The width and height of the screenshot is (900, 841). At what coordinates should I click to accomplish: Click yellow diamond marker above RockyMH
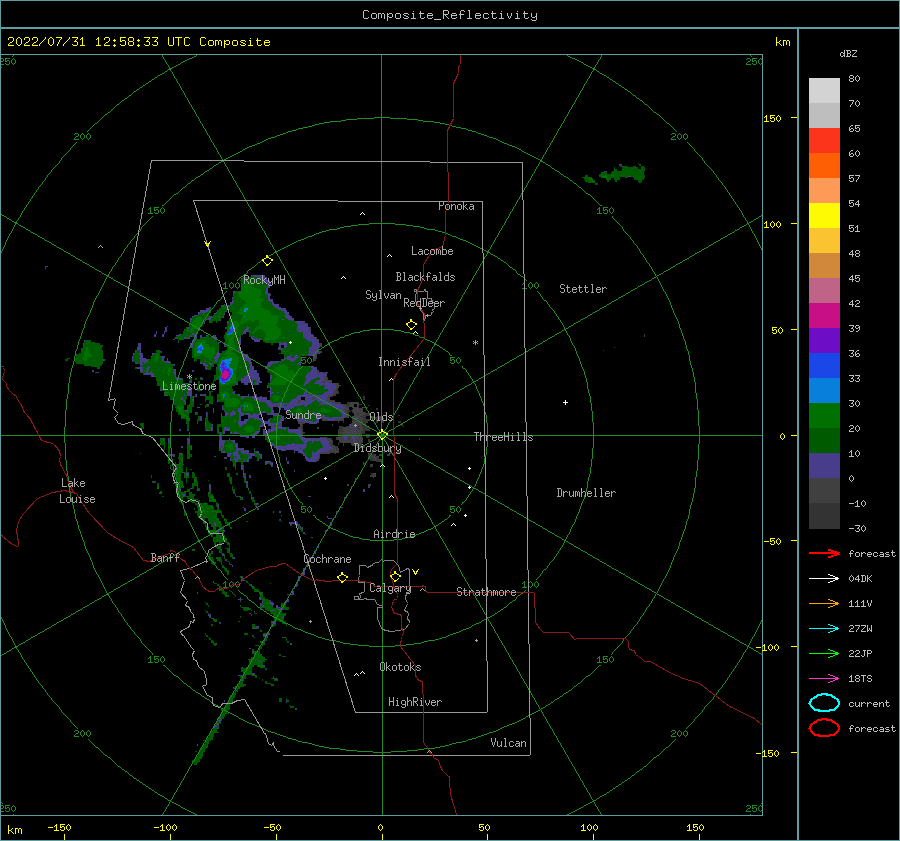(x=267, y=261)
